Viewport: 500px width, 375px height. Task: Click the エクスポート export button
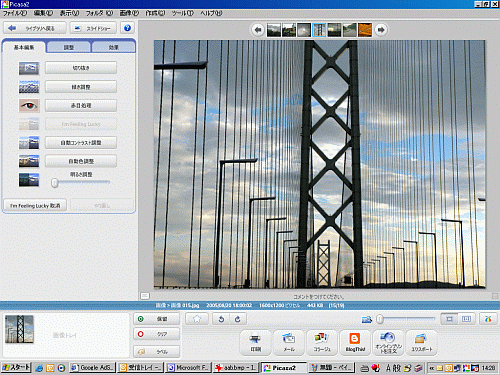point(421,343)
